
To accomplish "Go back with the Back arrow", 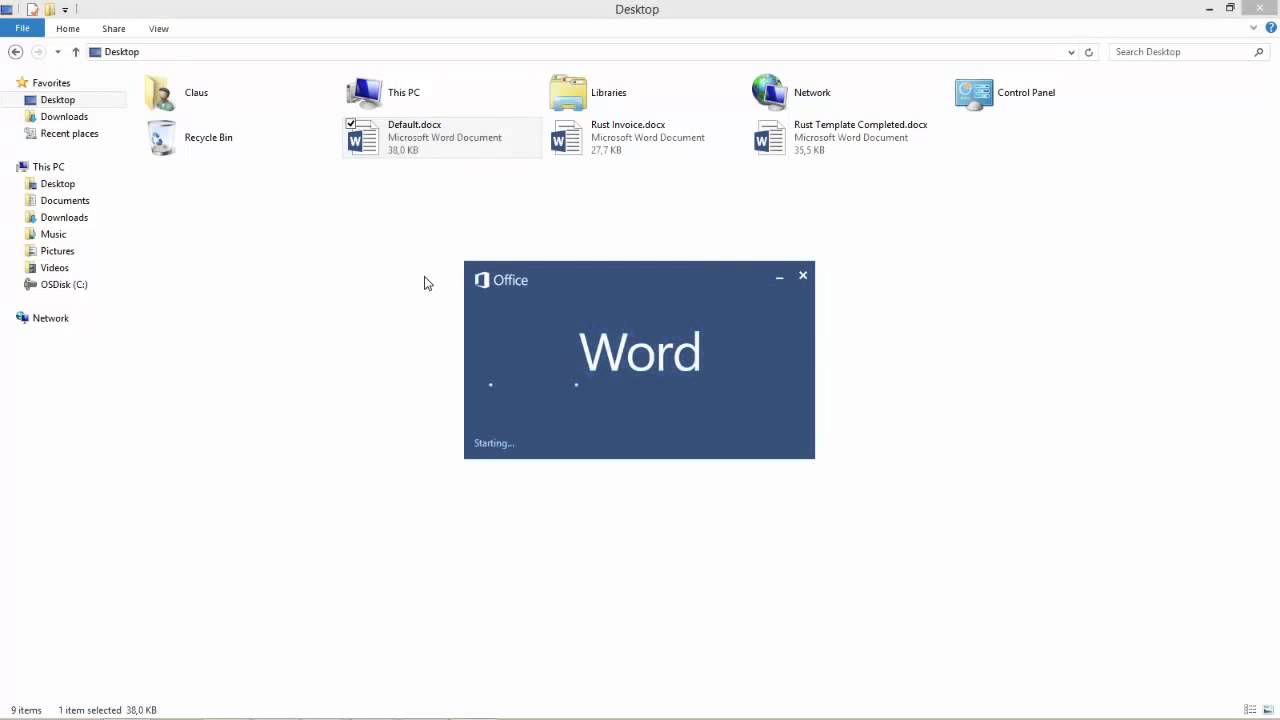I will (x=15, y=52).
